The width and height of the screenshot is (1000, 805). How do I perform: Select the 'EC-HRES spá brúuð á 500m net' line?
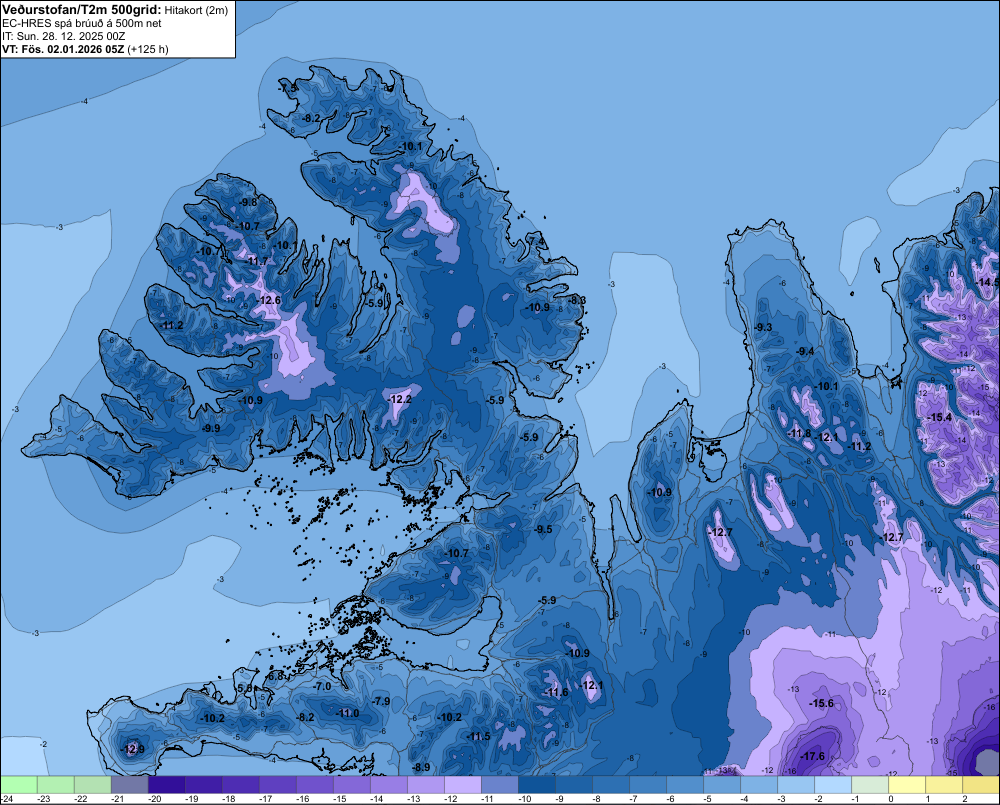(82, 23)
